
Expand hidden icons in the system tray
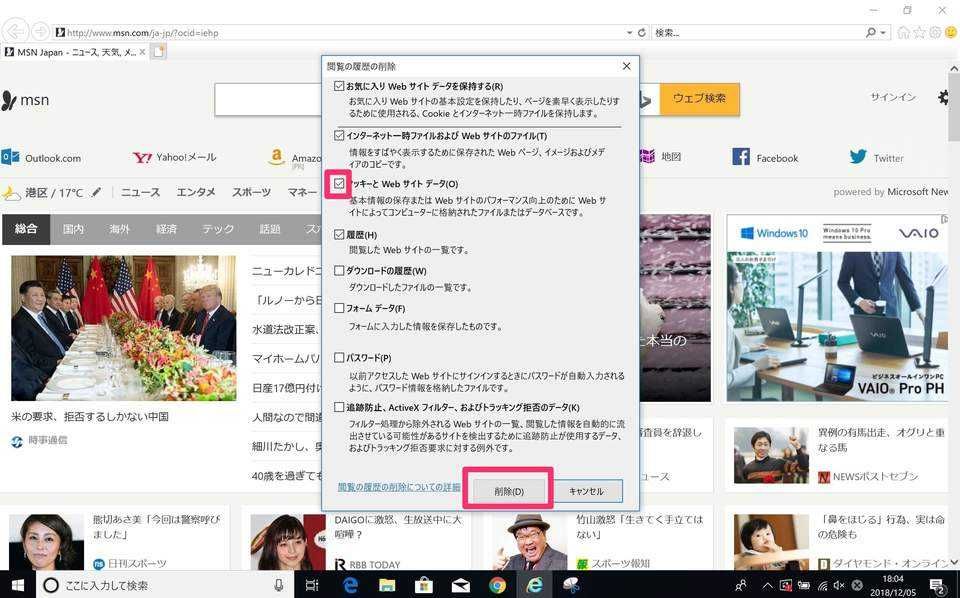point(766,584)
